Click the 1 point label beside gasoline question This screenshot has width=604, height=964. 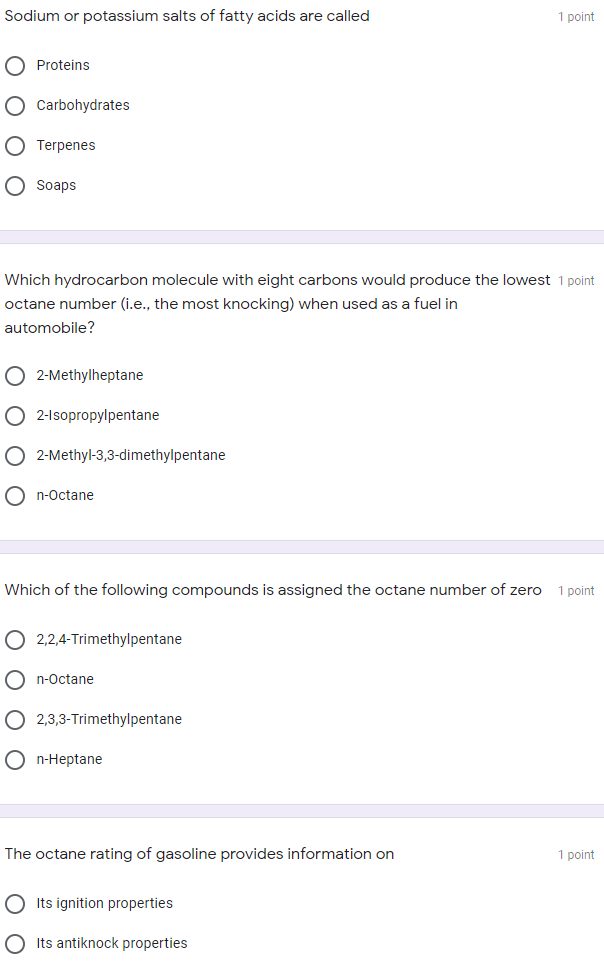(576, 855)
